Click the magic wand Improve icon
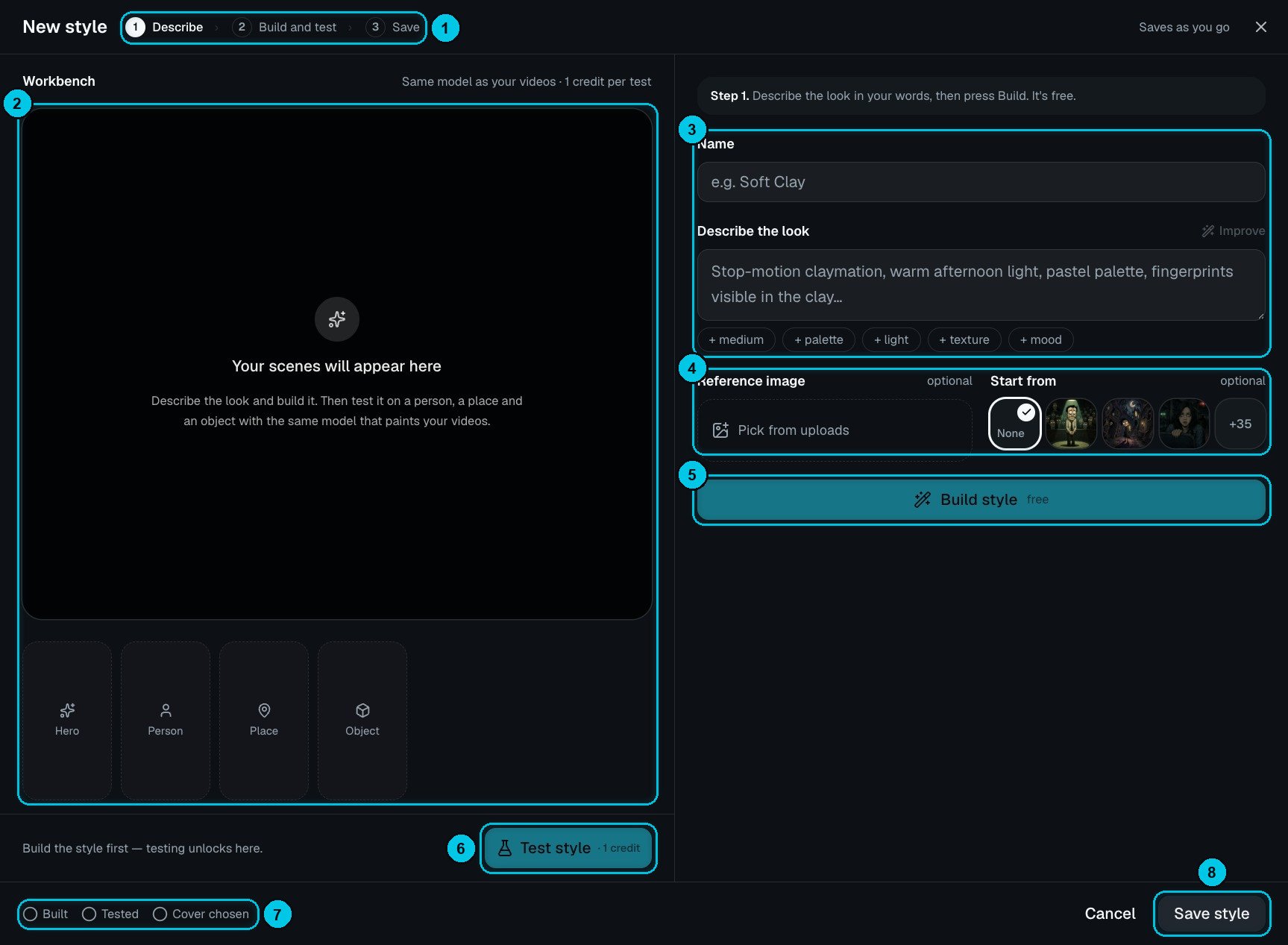This screenshot has height=945, width=1288. point(1207,231)
